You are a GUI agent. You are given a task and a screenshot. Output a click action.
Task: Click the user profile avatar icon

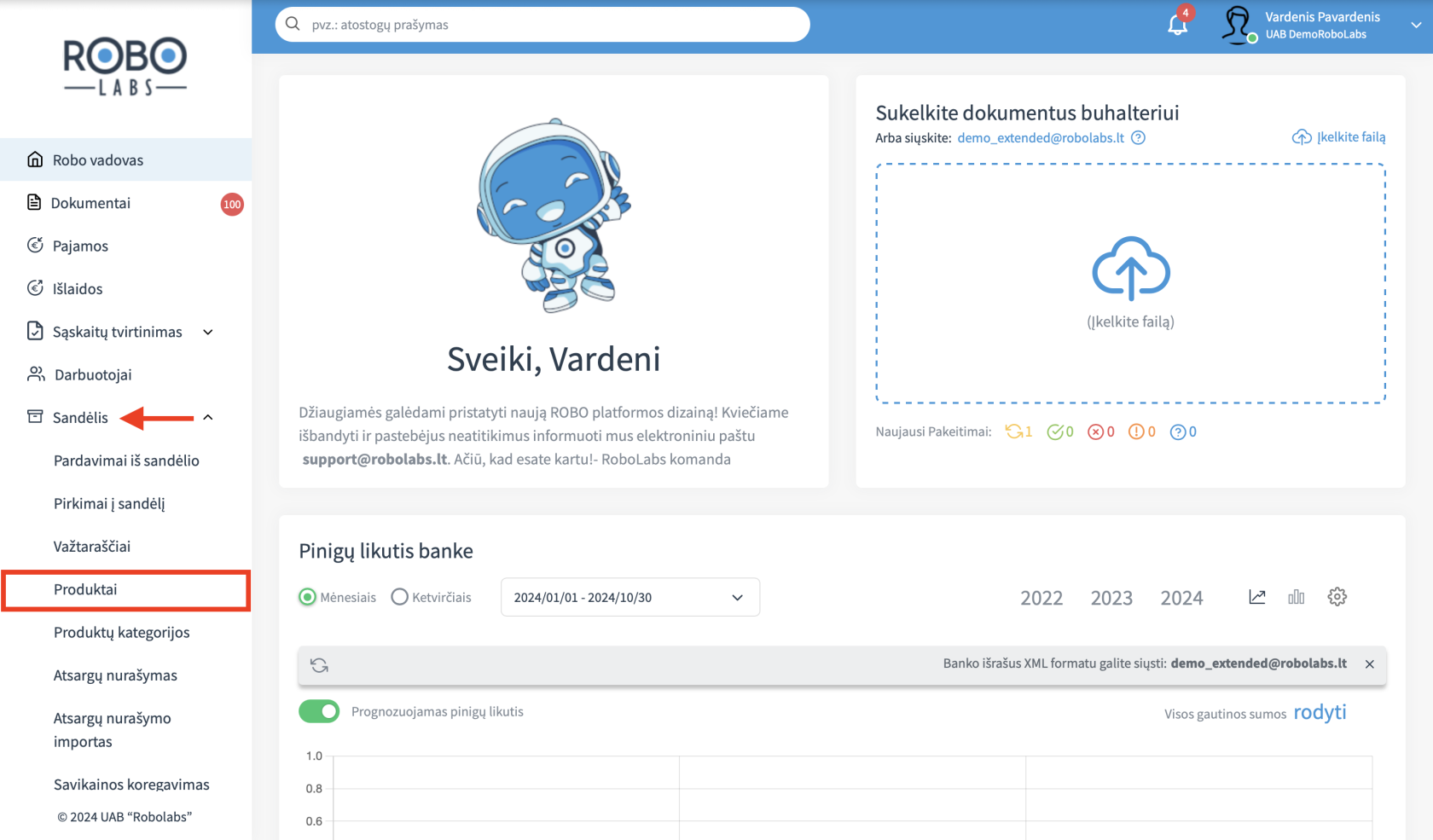point(1238,25)
